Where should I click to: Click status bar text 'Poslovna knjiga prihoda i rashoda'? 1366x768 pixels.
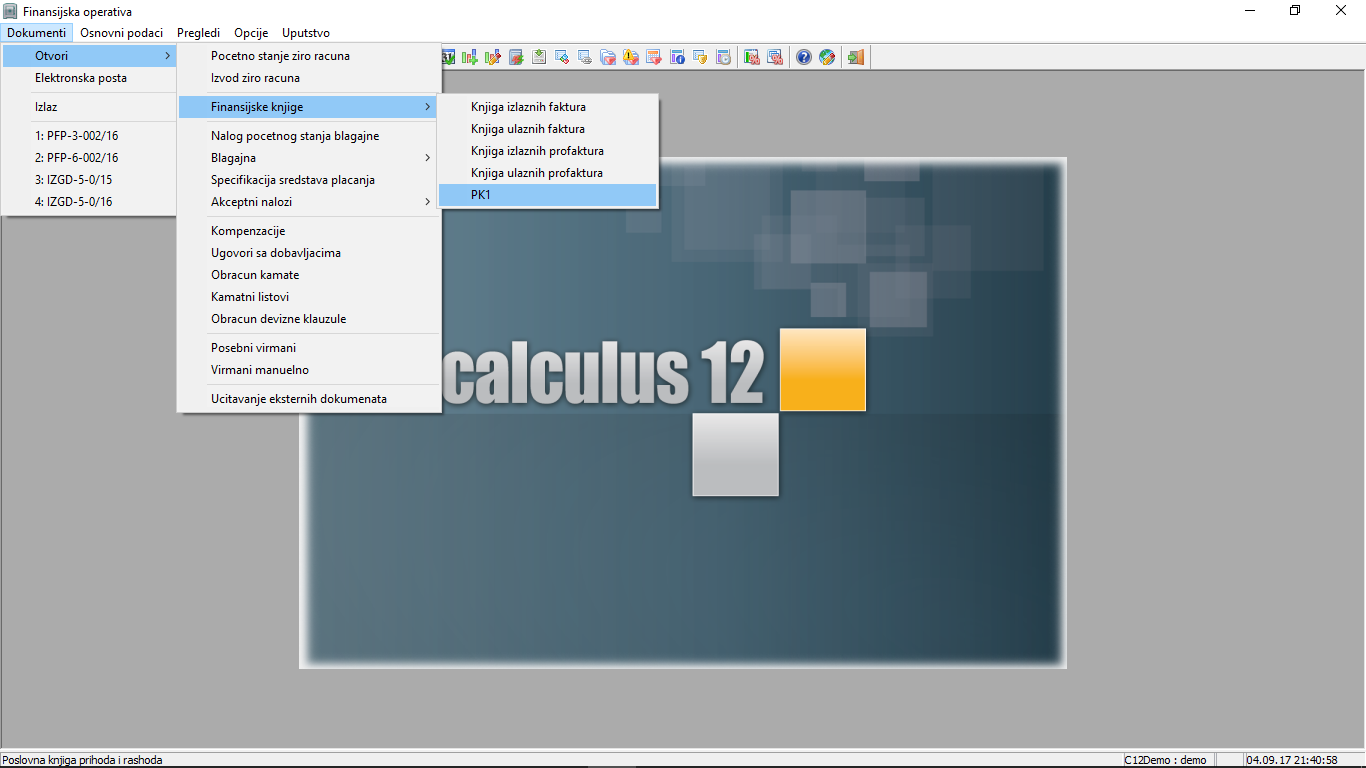pos(82,760)
